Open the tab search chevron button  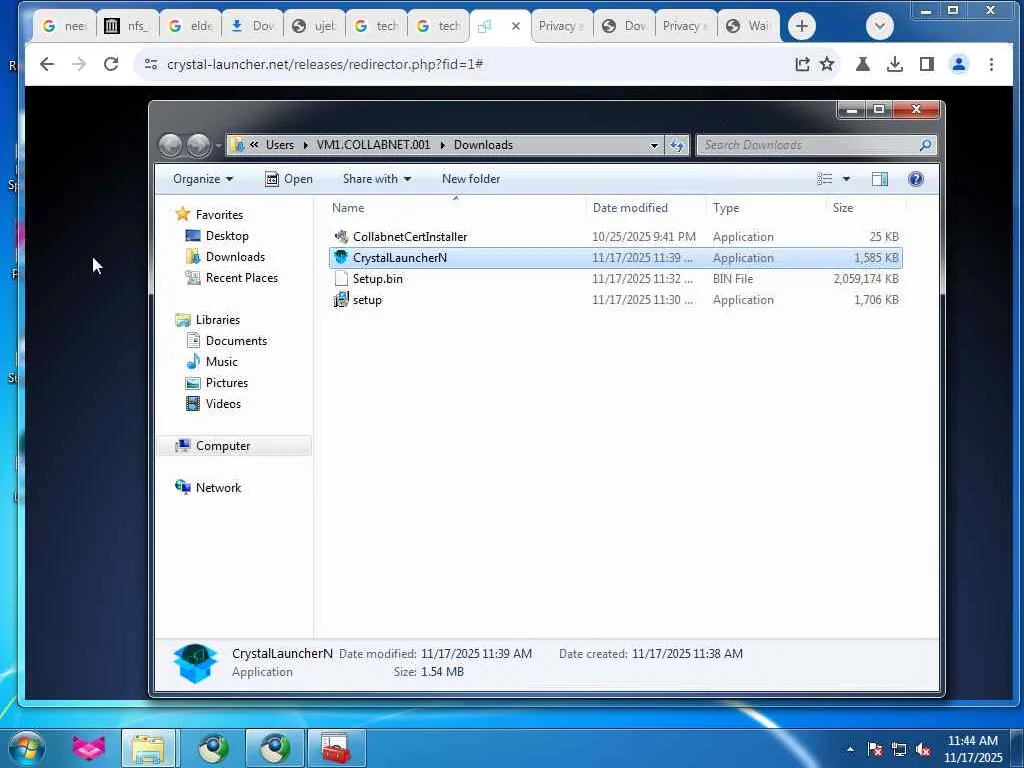click(x=880, y=26)
